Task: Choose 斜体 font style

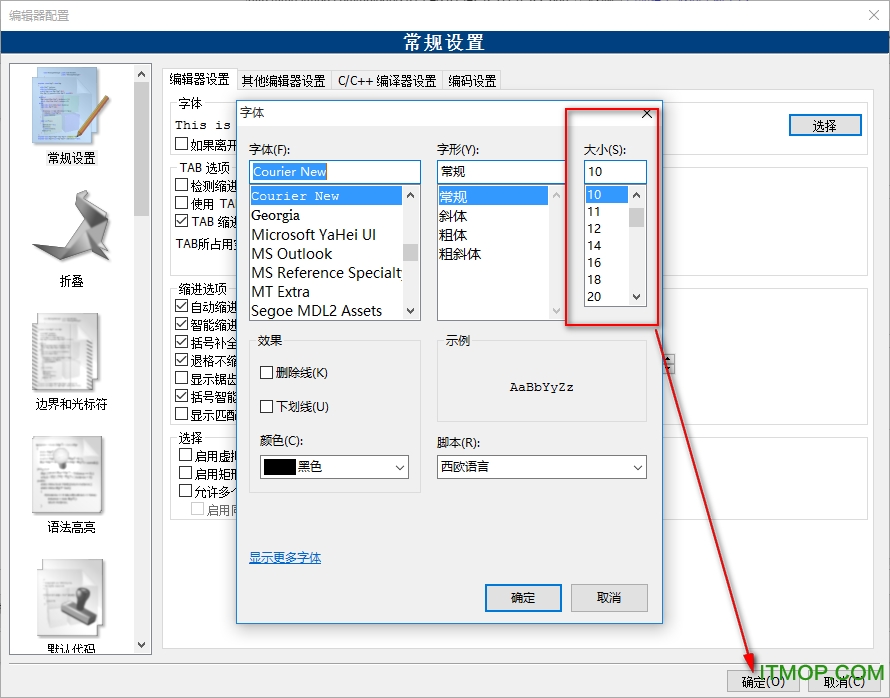Action: click(x=493, y=216)
